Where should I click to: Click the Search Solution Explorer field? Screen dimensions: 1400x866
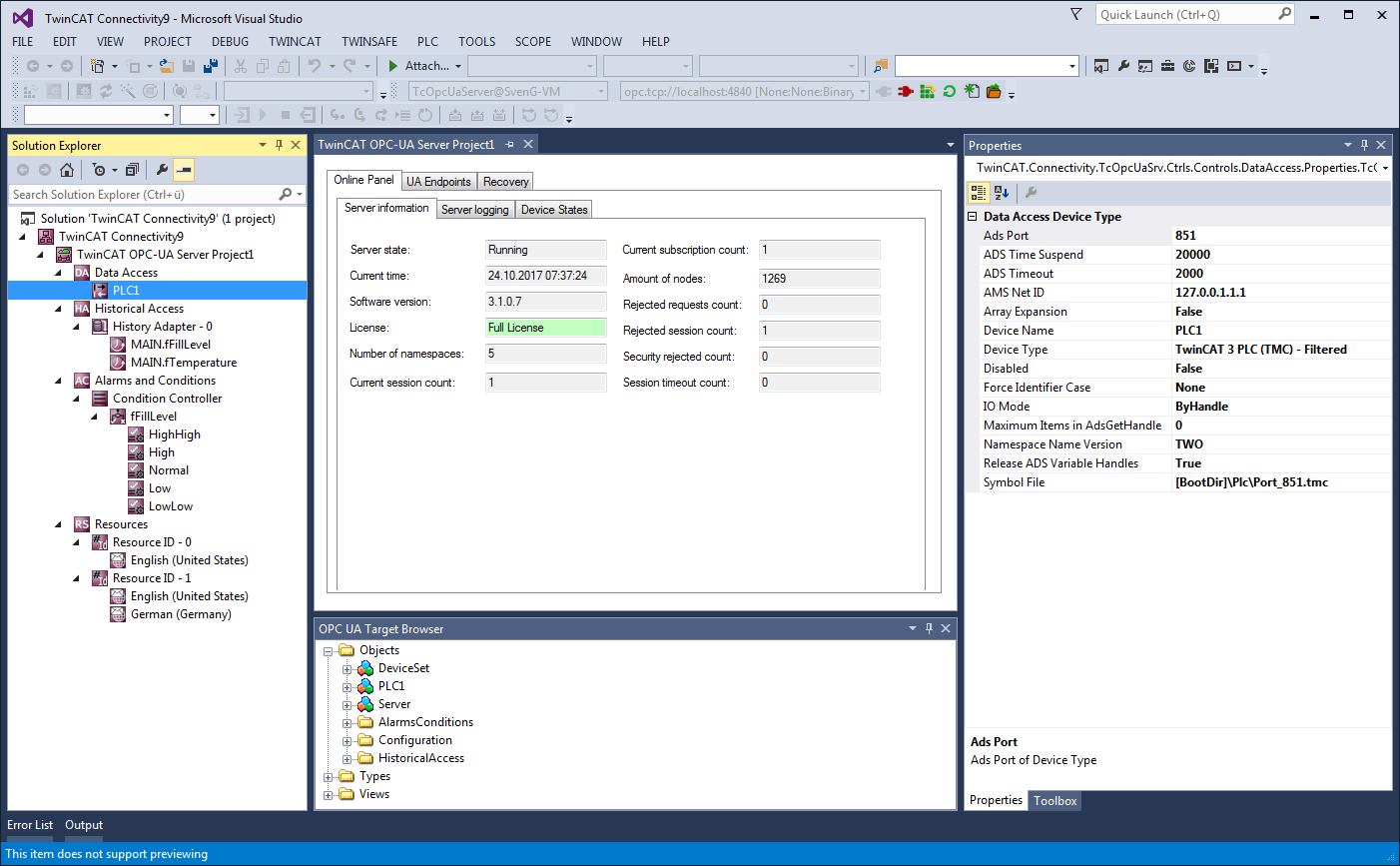[x=140, y=195]
